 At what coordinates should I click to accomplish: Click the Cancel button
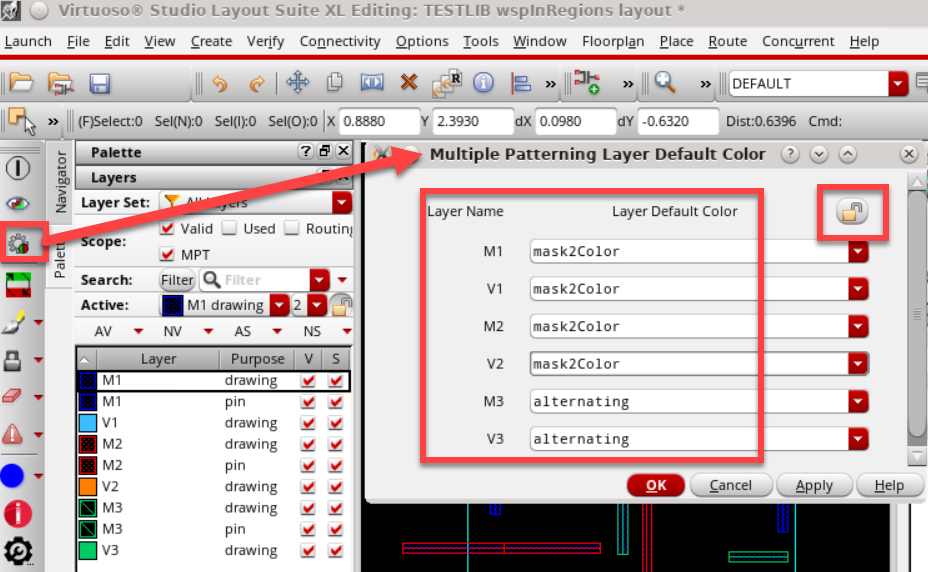click(731, 486)
